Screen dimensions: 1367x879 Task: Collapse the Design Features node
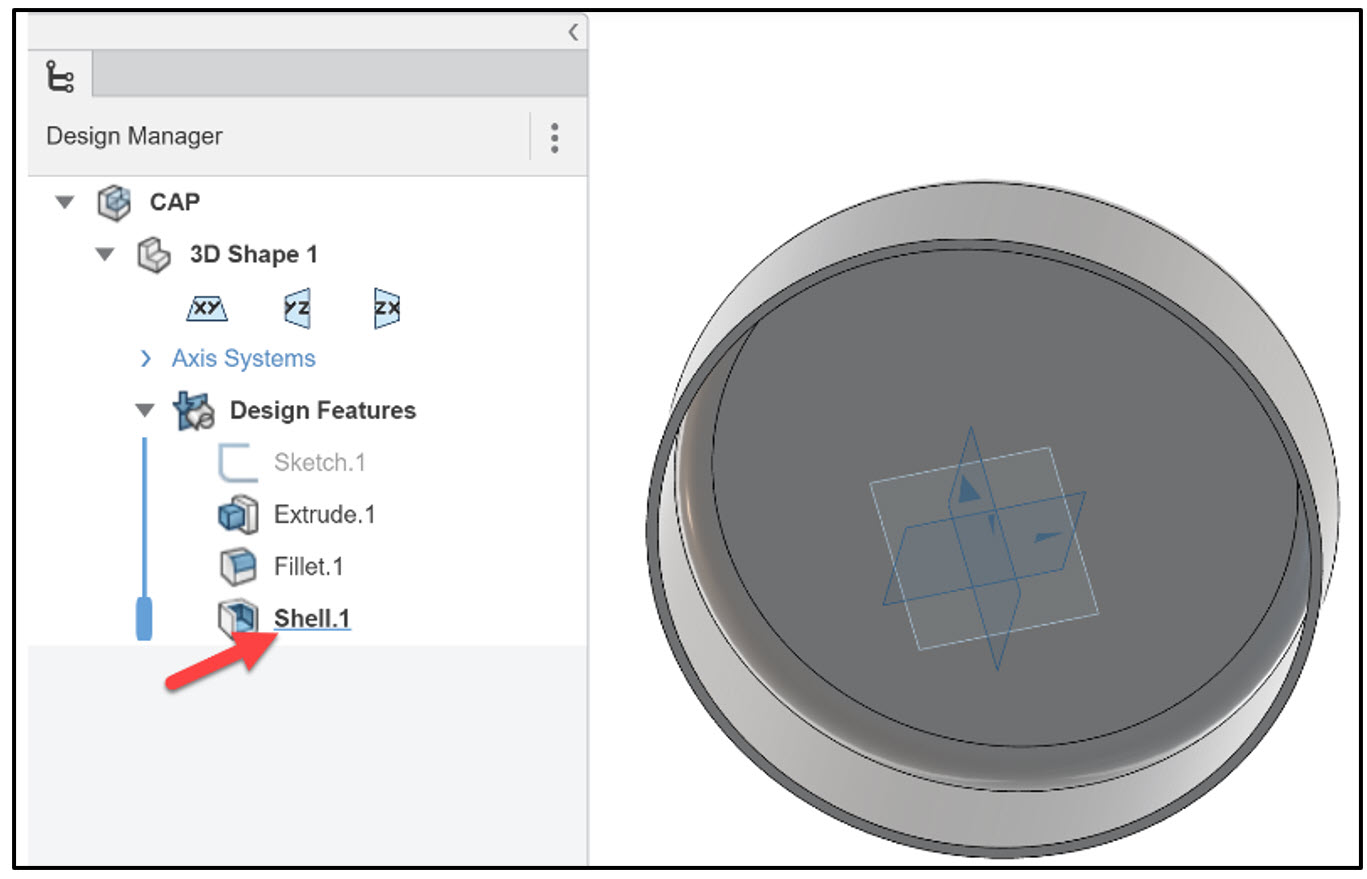point(145,410)
